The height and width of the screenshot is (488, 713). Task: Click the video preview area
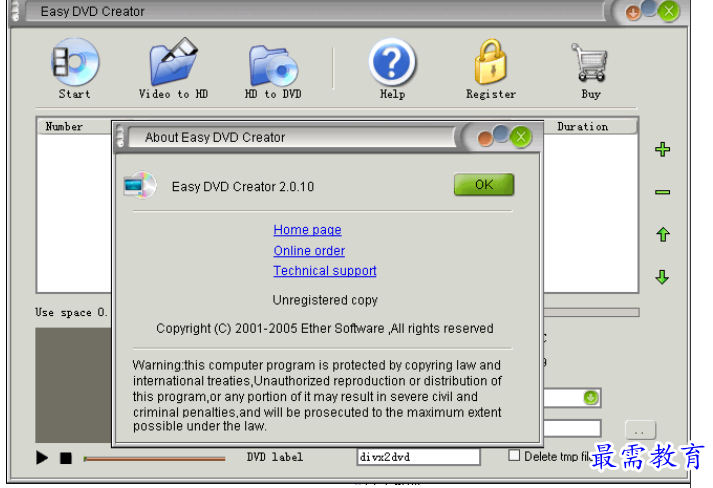(x=74, y=385)
